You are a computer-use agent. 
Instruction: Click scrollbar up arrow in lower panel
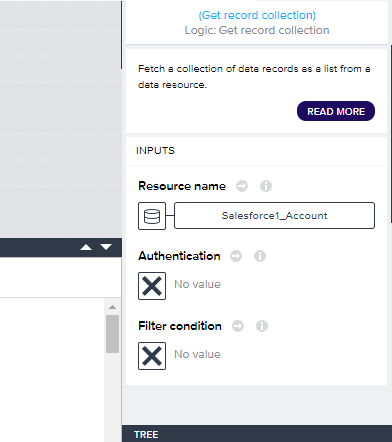(x=113, y=307)
